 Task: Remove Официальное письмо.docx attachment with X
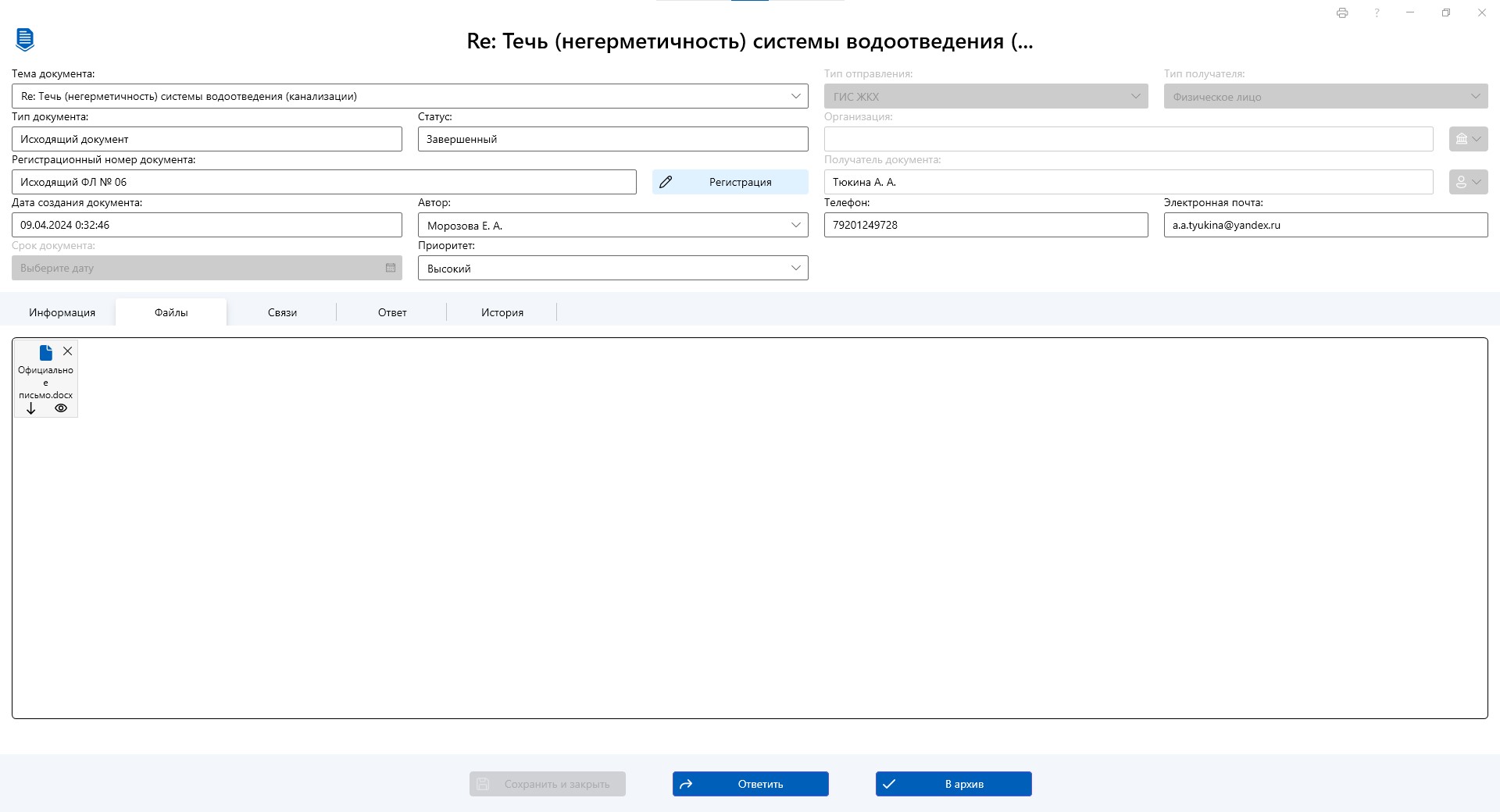[68, 351]
